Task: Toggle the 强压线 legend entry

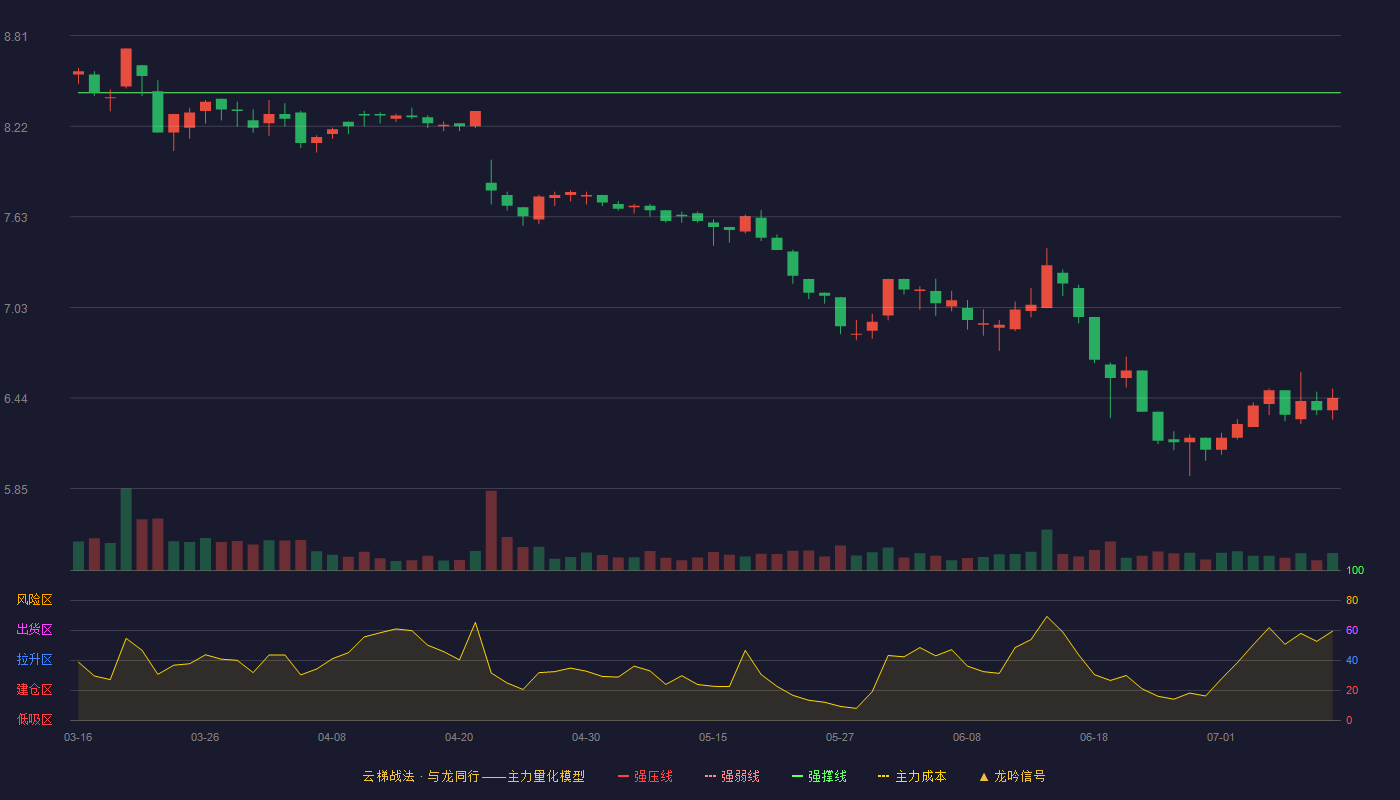Action: click(645, 776)
